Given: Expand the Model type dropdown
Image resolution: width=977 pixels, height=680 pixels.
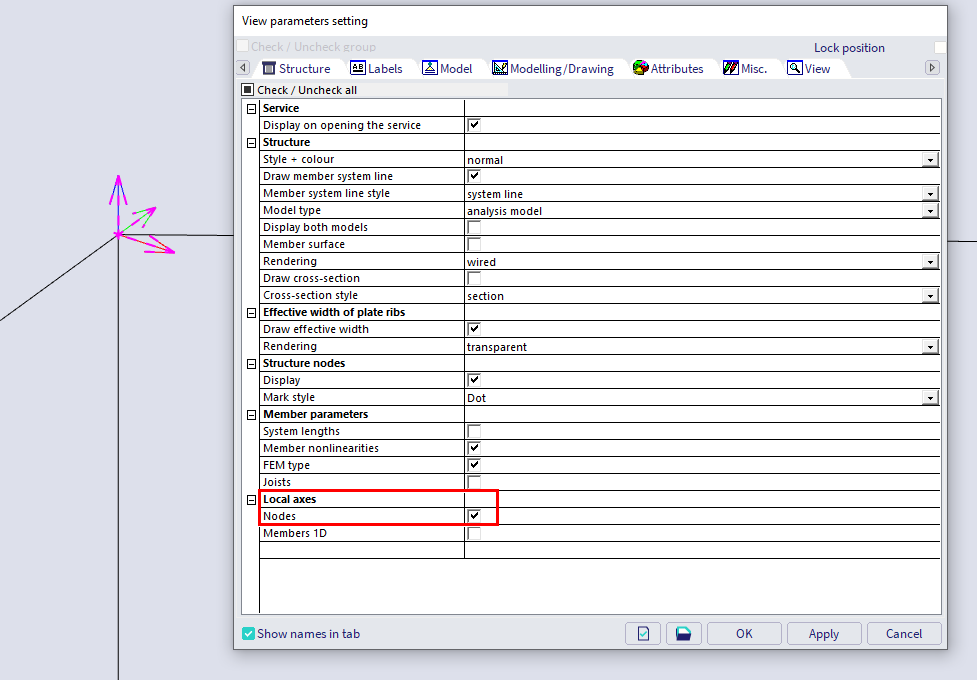Looking at the screenshot, I should click(x=930, y=211).
